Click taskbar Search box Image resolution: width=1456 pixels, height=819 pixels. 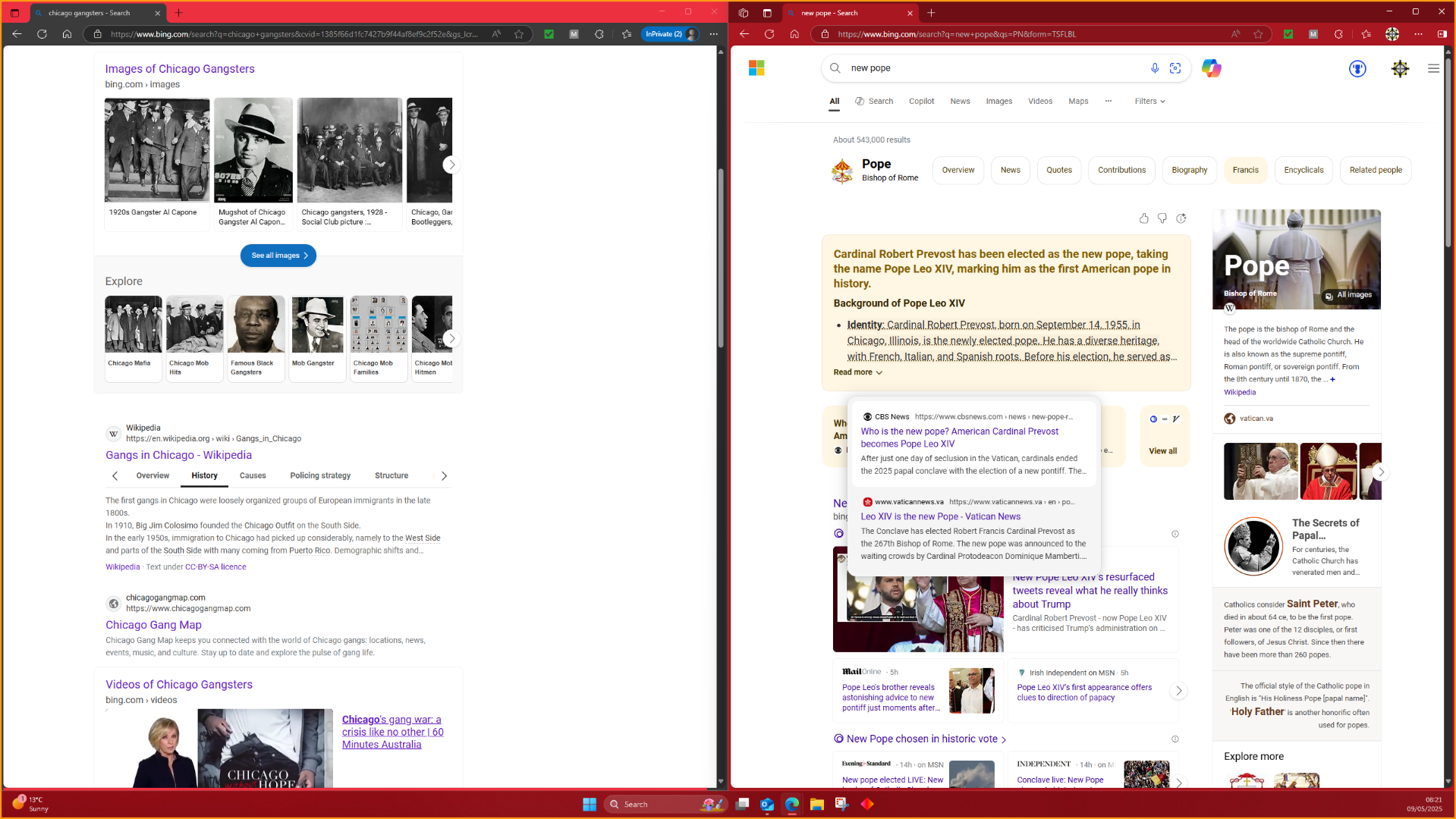click(665, 804)
